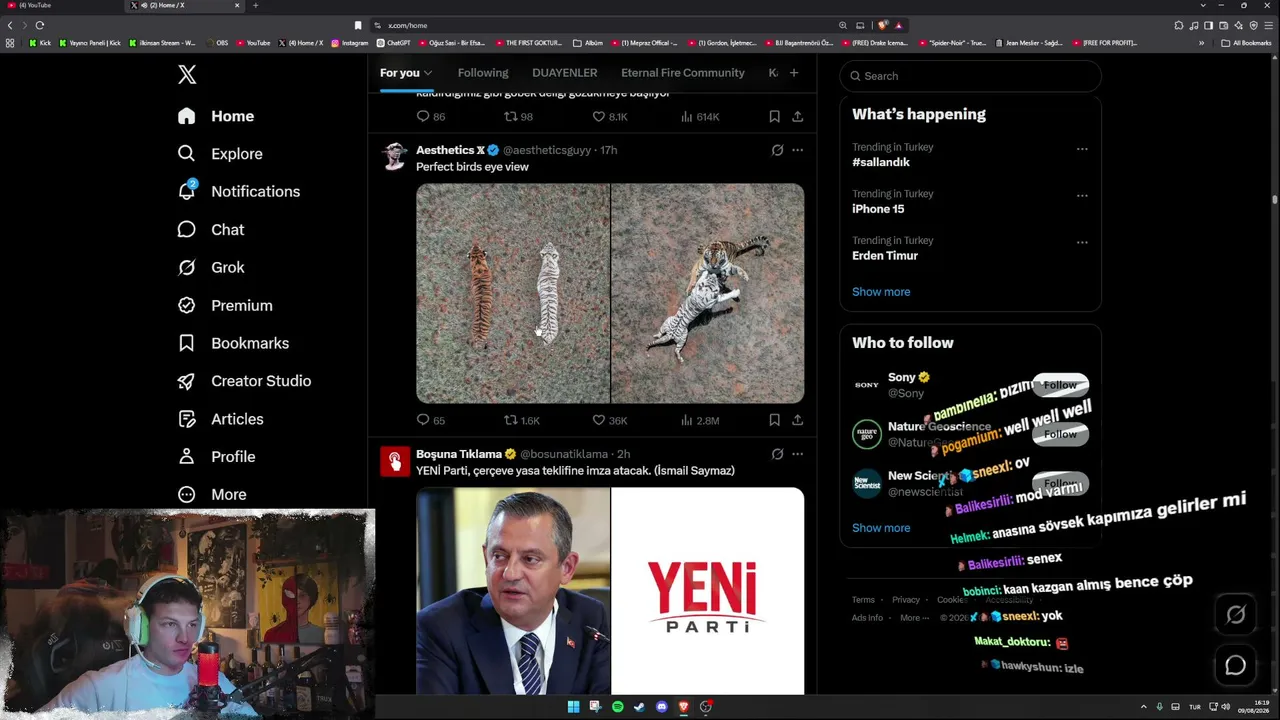Open the floating Grok button
Screen dimensions: 1280x720
coord(1236,616)
